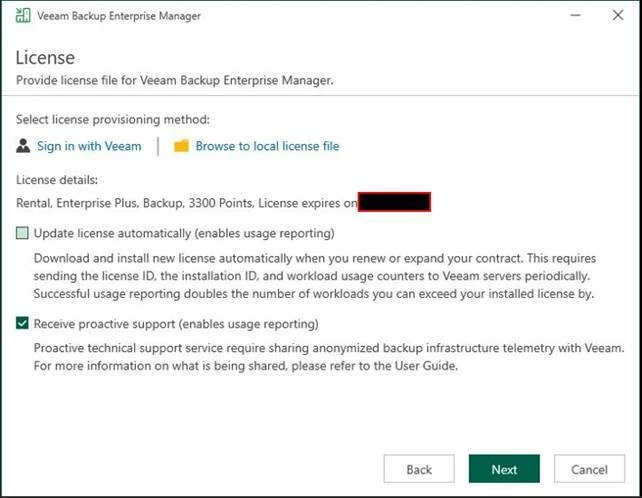Screen dimensions: 642x498
Task: Click 'Provide license file for Veeam Backup Enterprise Manager' text
Action: click(x=174, y=80)
